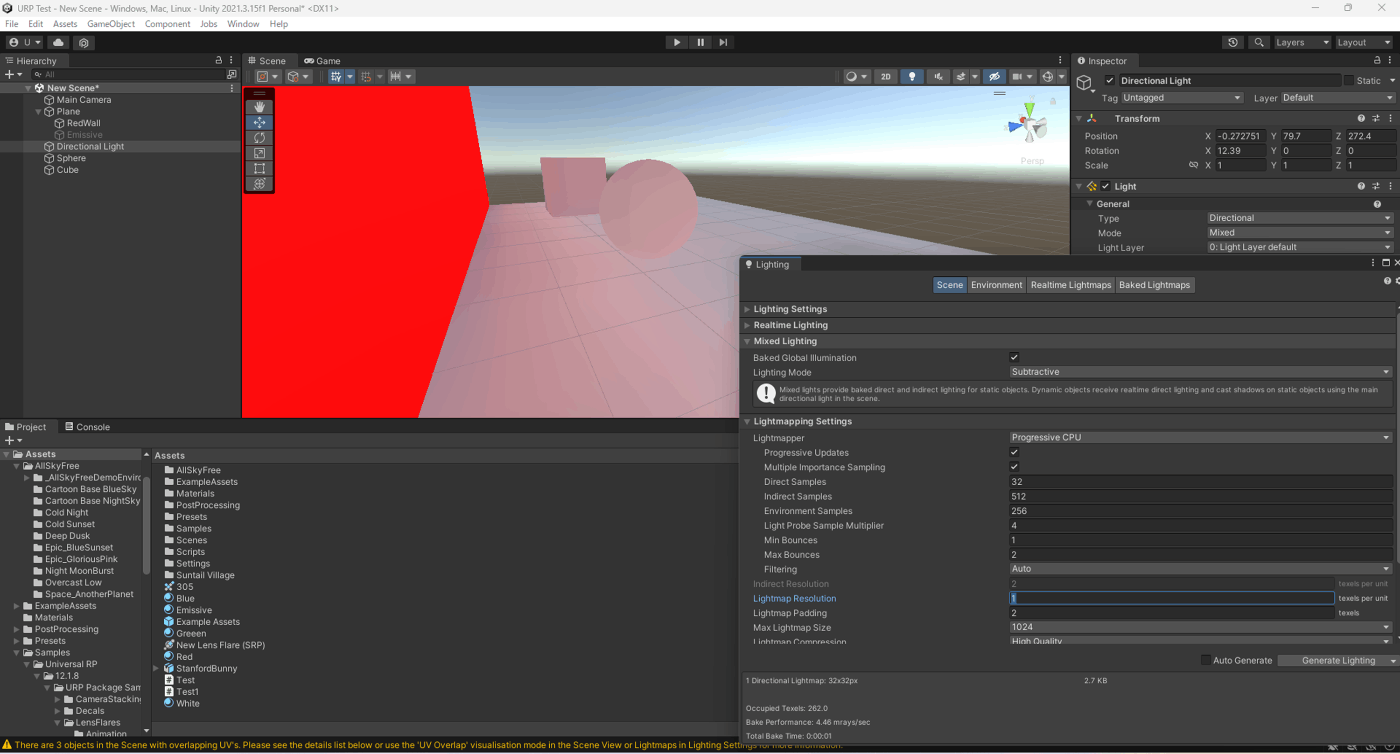
Task: Open the Layout dropdown
Action: pos(1364,42)
